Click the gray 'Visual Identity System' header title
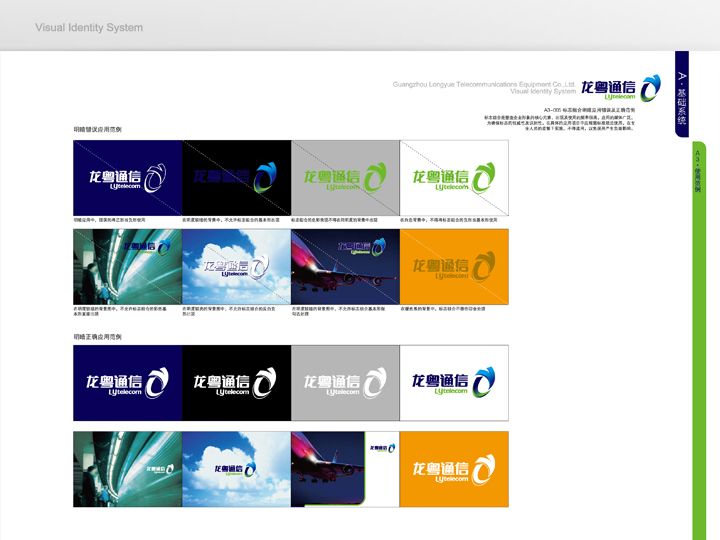The image size is (720, 540). coord(89,28)
